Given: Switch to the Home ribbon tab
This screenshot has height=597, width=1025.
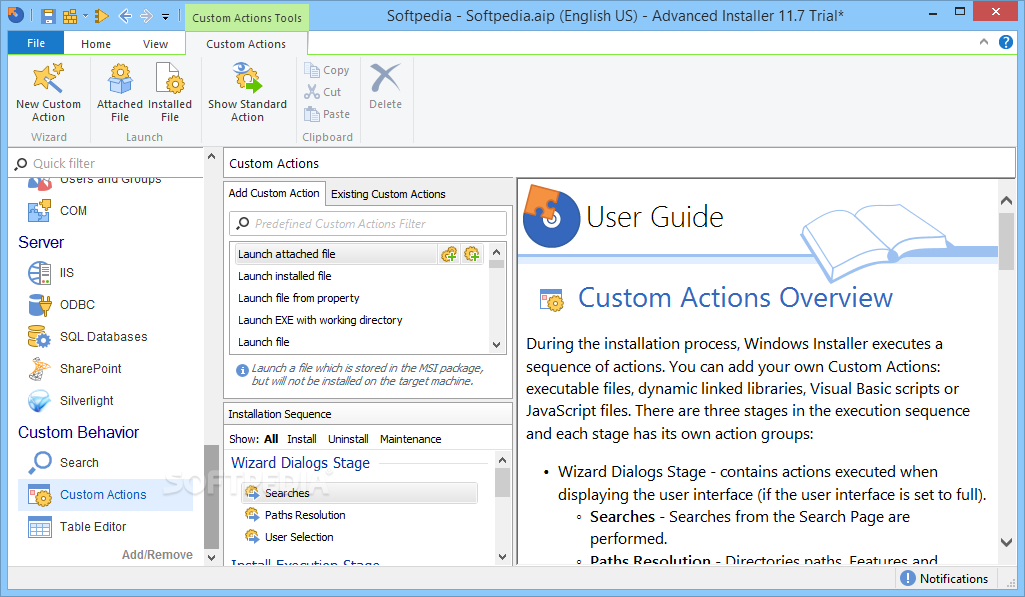Looking at the screenshot, I should (95, 44).
